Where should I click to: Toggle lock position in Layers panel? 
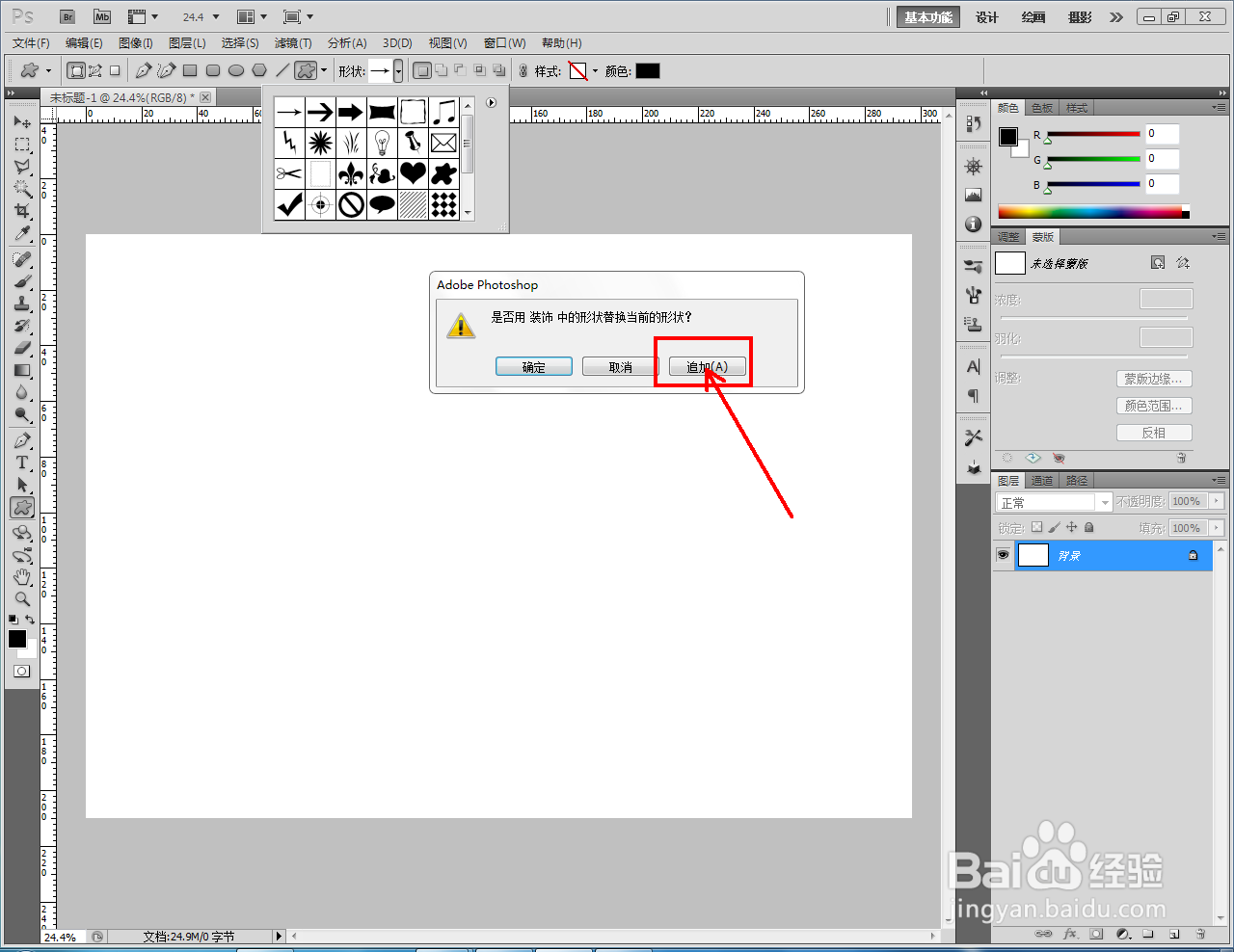pos(1071,527)
